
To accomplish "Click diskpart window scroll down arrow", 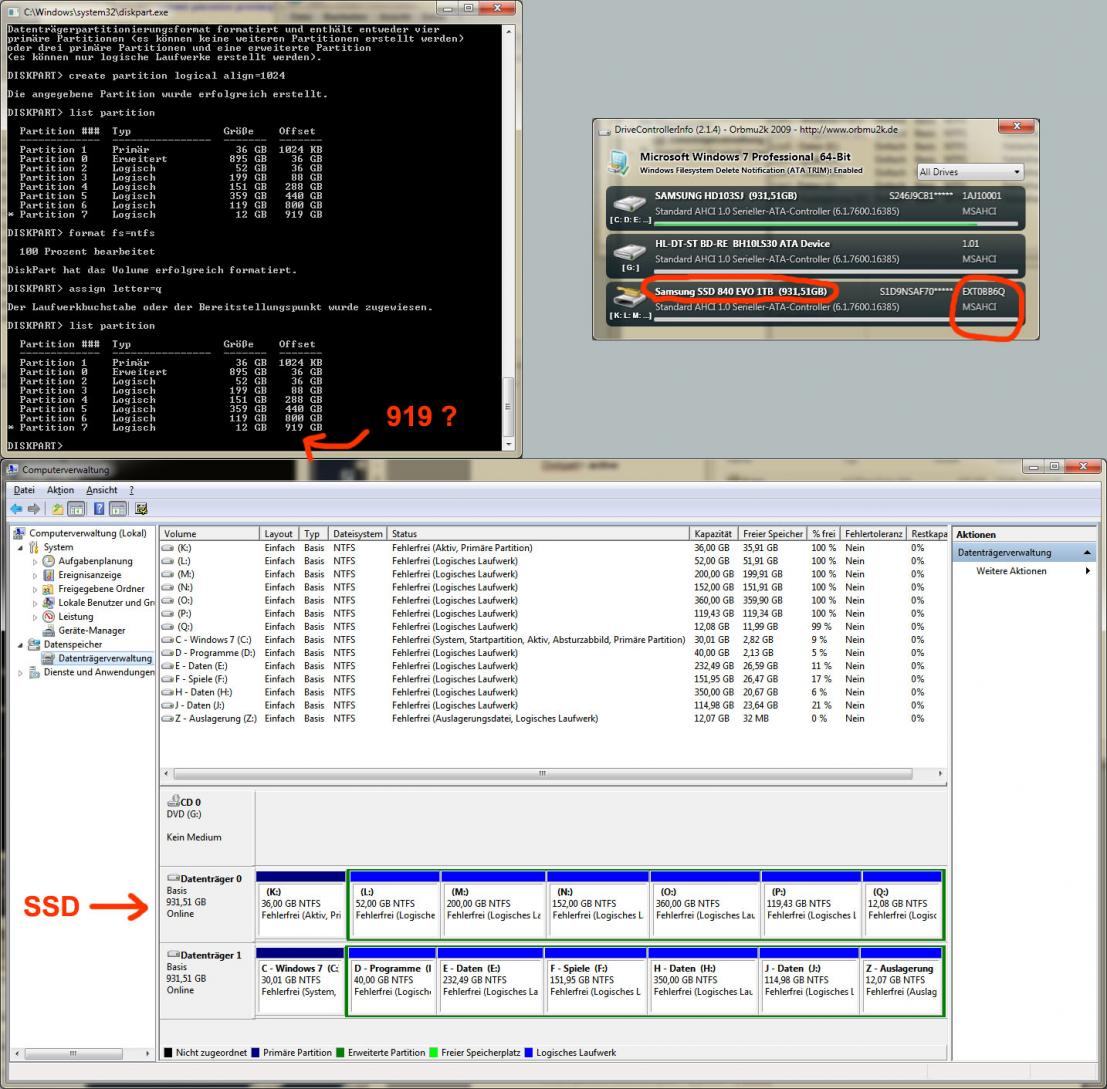I will tap(508, 444).
